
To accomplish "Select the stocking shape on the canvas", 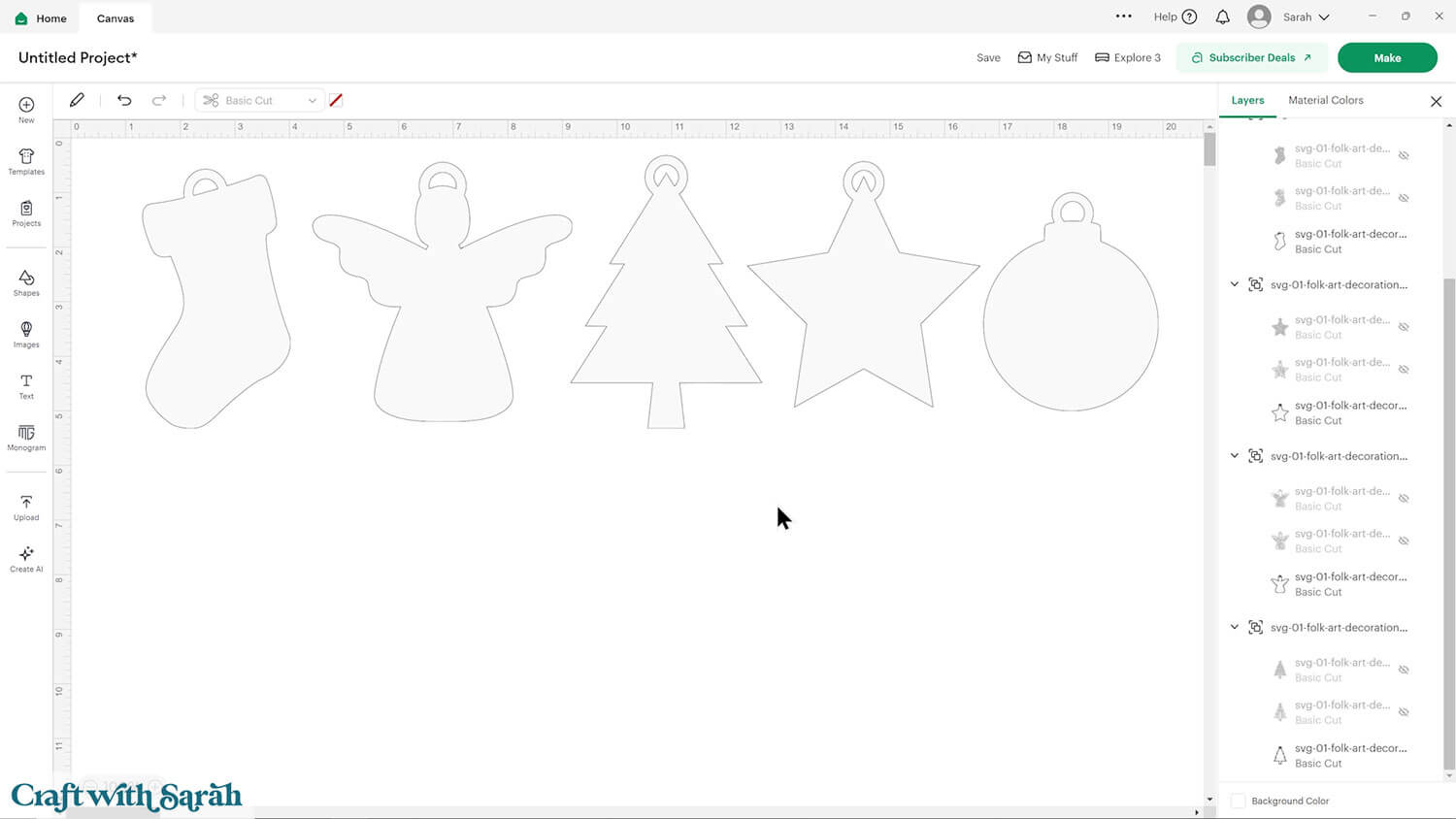I will pyautogui.click(x=215, y=299).
